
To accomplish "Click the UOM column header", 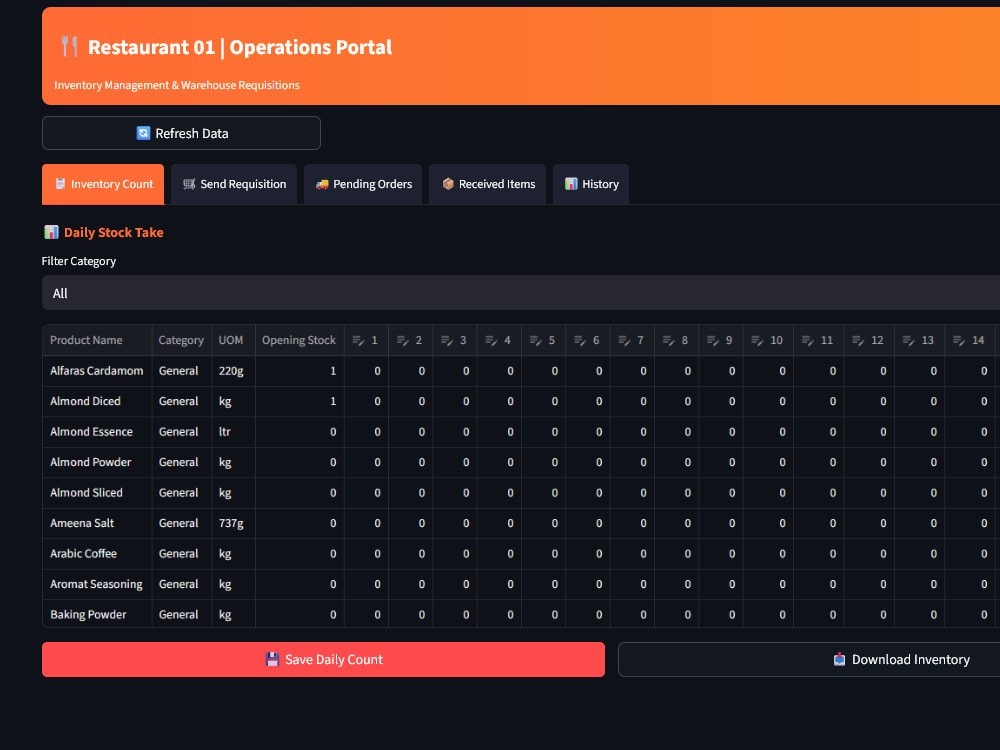I will (233, 341).
